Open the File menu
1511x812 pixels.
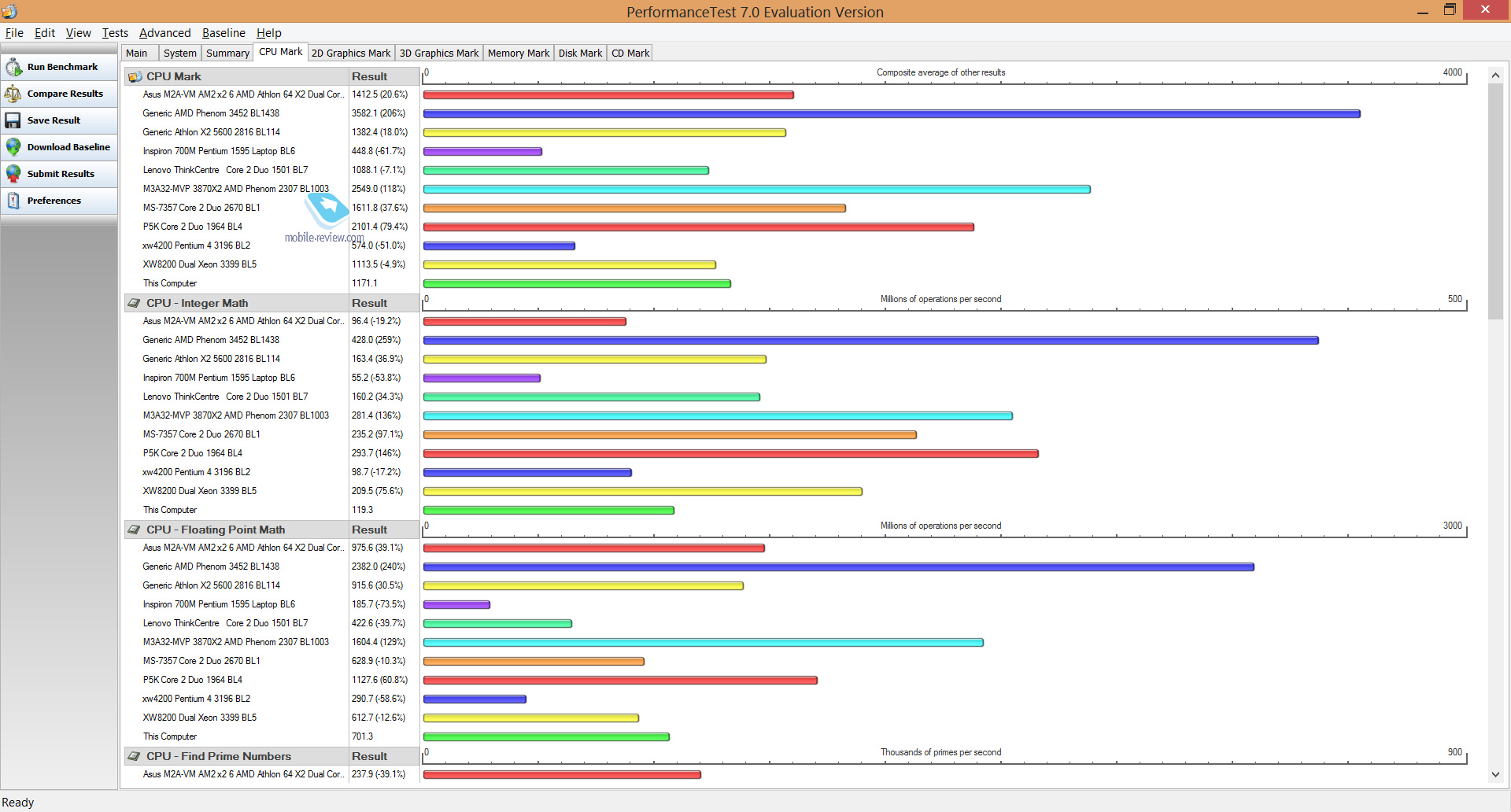pos(14,33)
